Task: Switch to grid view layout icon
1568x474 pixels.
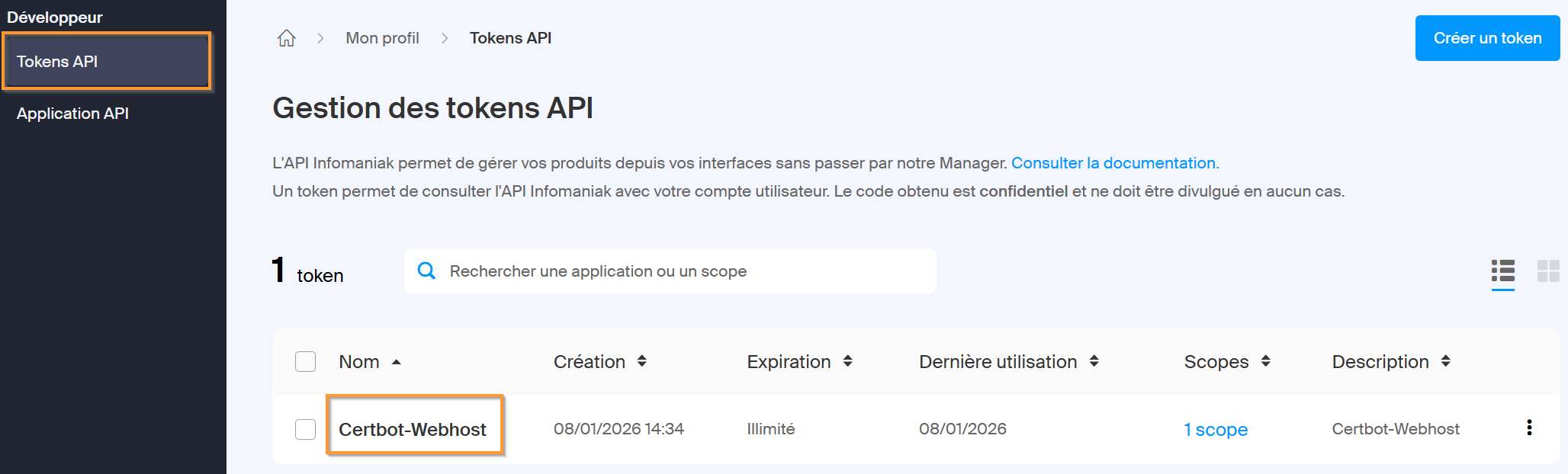Action: [1548, 271]
